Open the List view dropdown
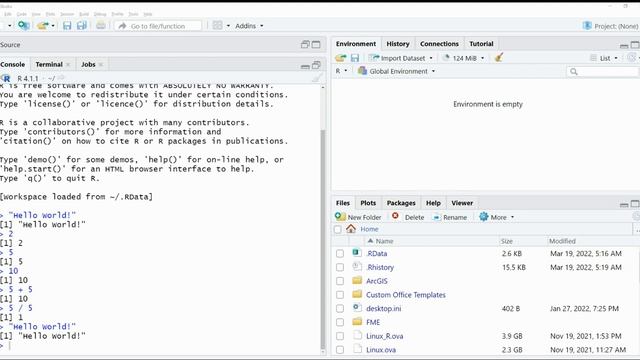 604,58
